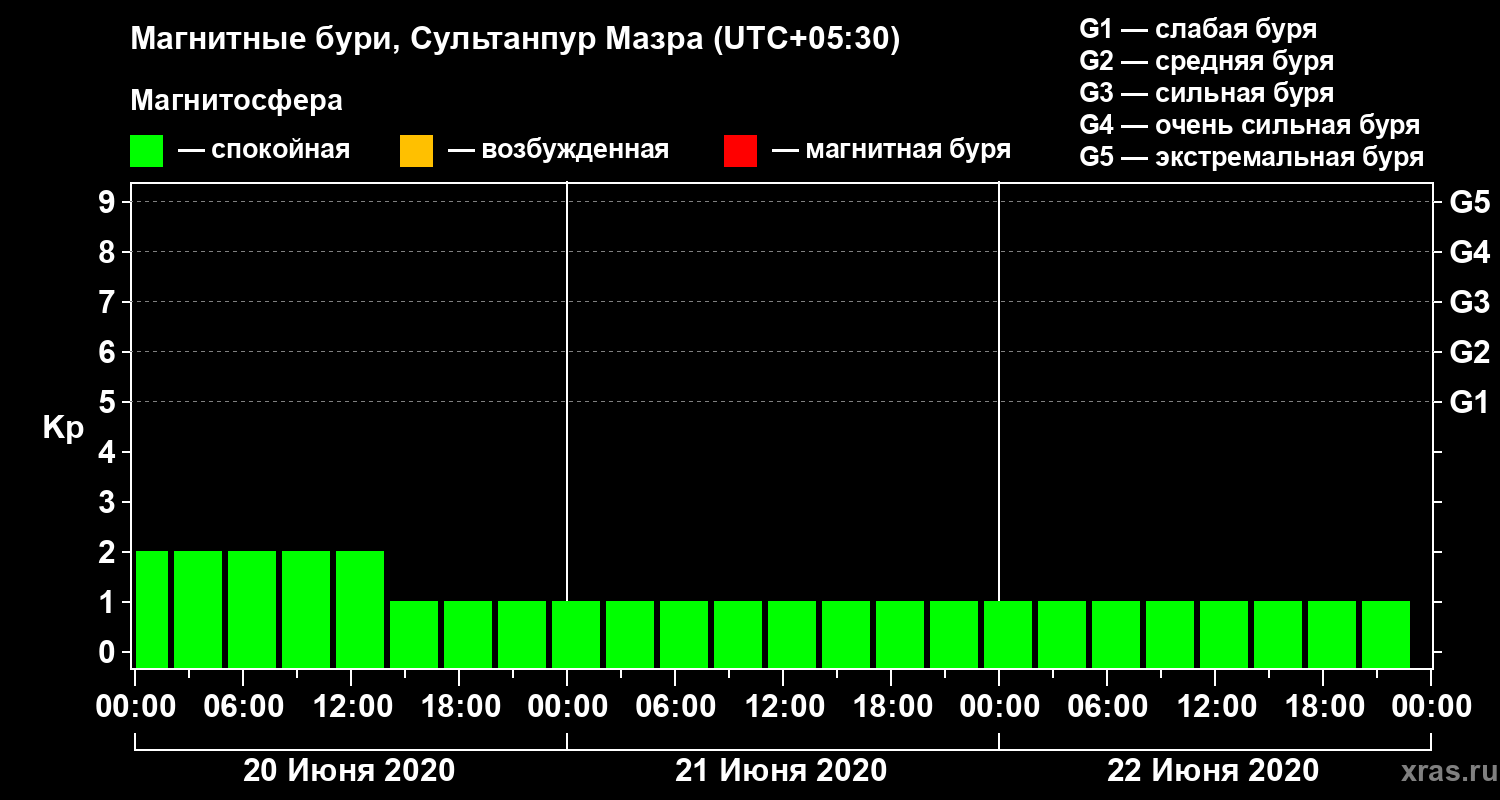The height and width of the screenshot is (800, 1500).
Task: Click the green 'спокойная' legend swatch
Action: click(146, 151)
